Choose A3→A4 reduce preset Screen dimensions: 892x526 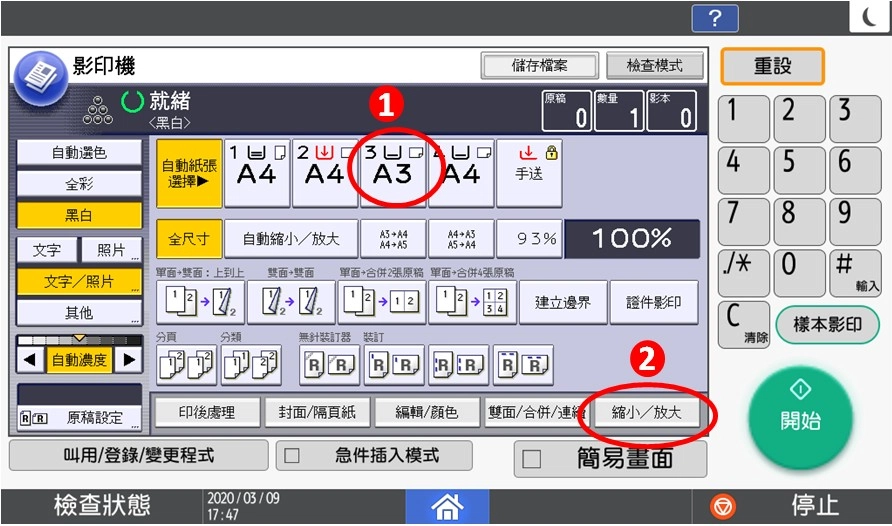(x=393, y=239)
